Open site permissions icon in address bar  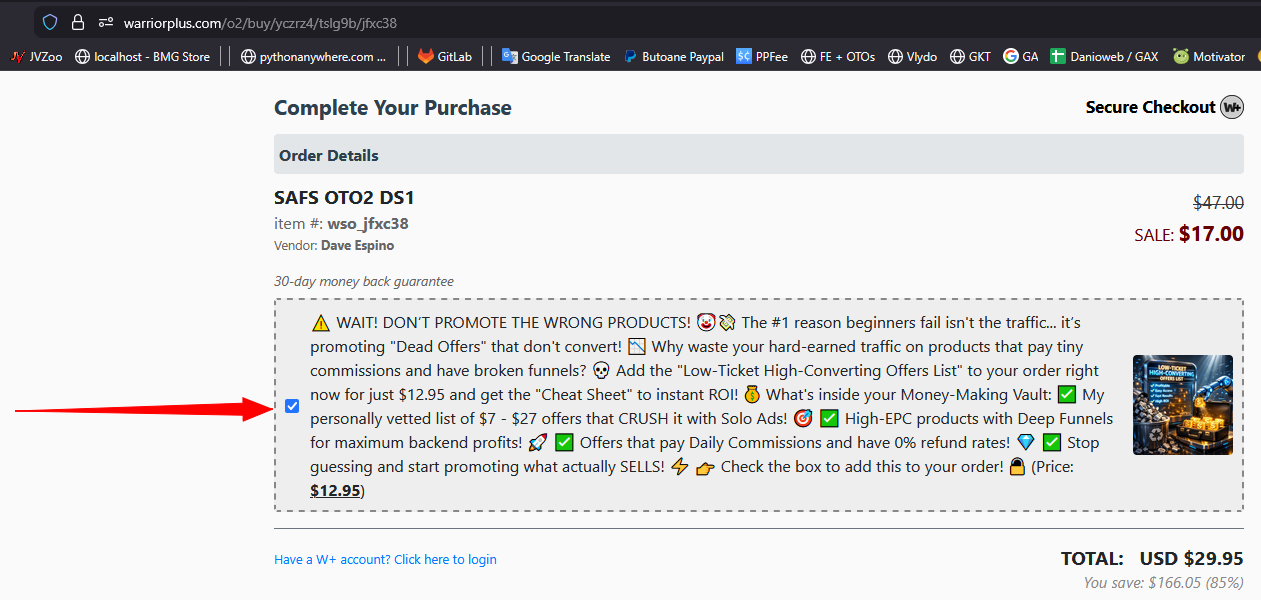click(x=105, y=22)
